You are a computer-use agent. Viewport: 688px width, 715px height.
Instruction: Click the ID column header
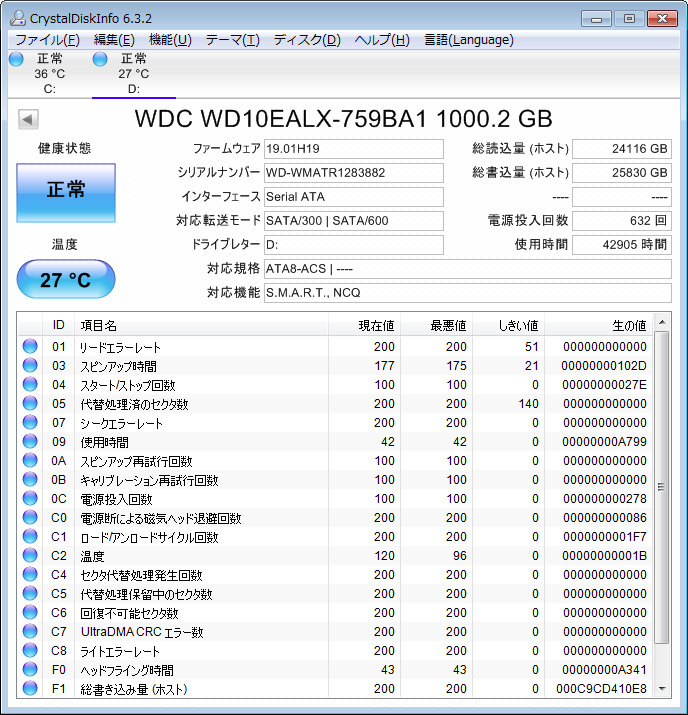[58, 325]
